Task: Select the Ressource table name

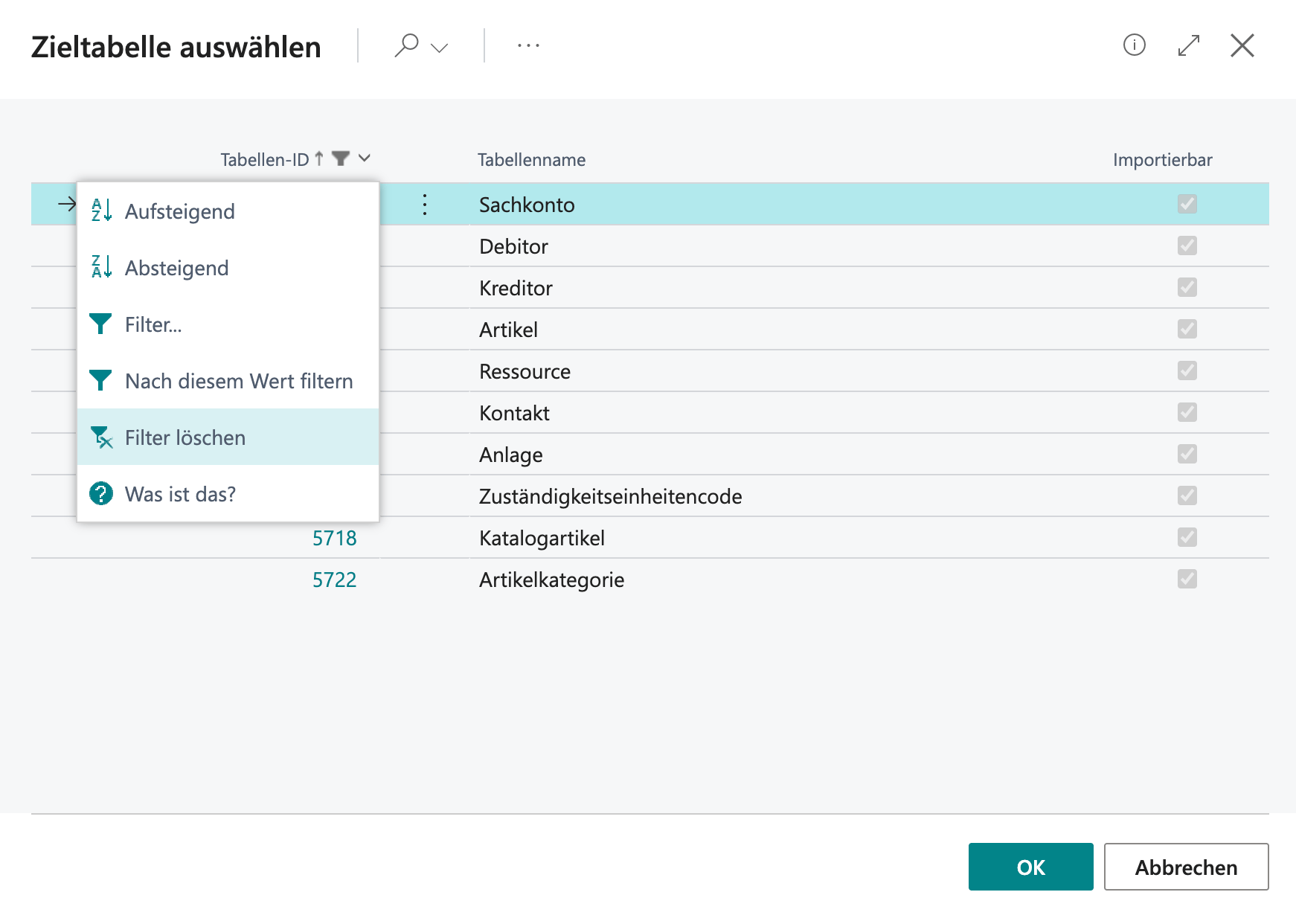Action: pos(525,371)
